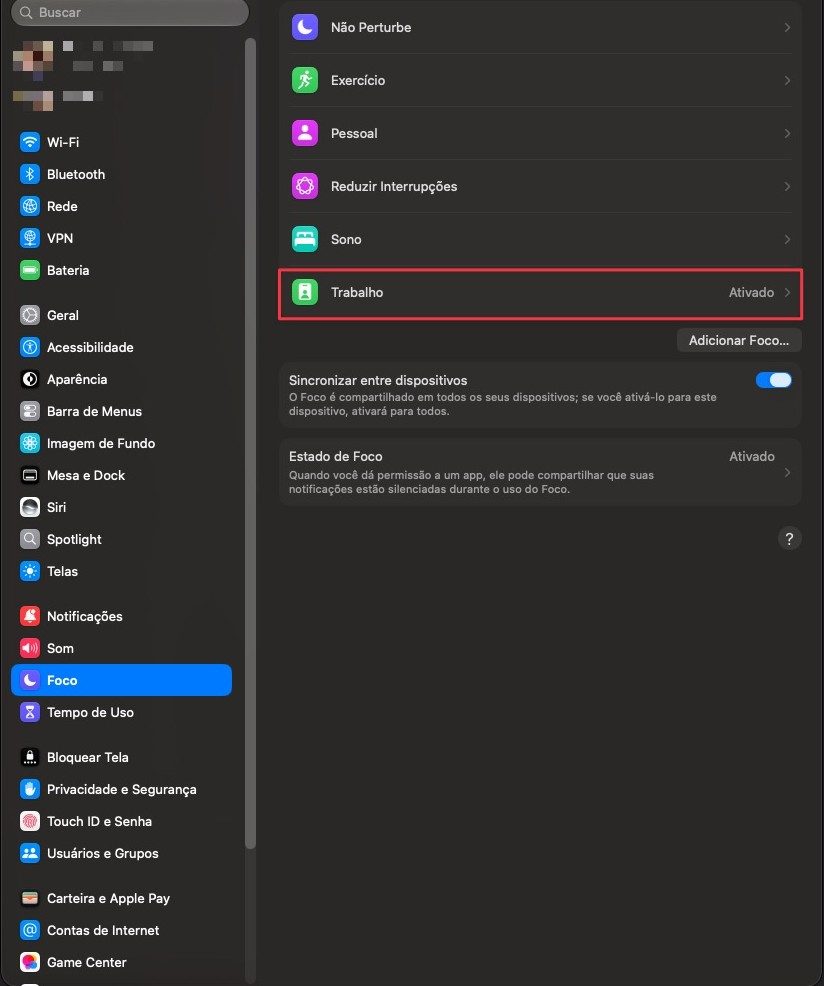
Task: Open the help question mark button
Action: coord(789,538)
